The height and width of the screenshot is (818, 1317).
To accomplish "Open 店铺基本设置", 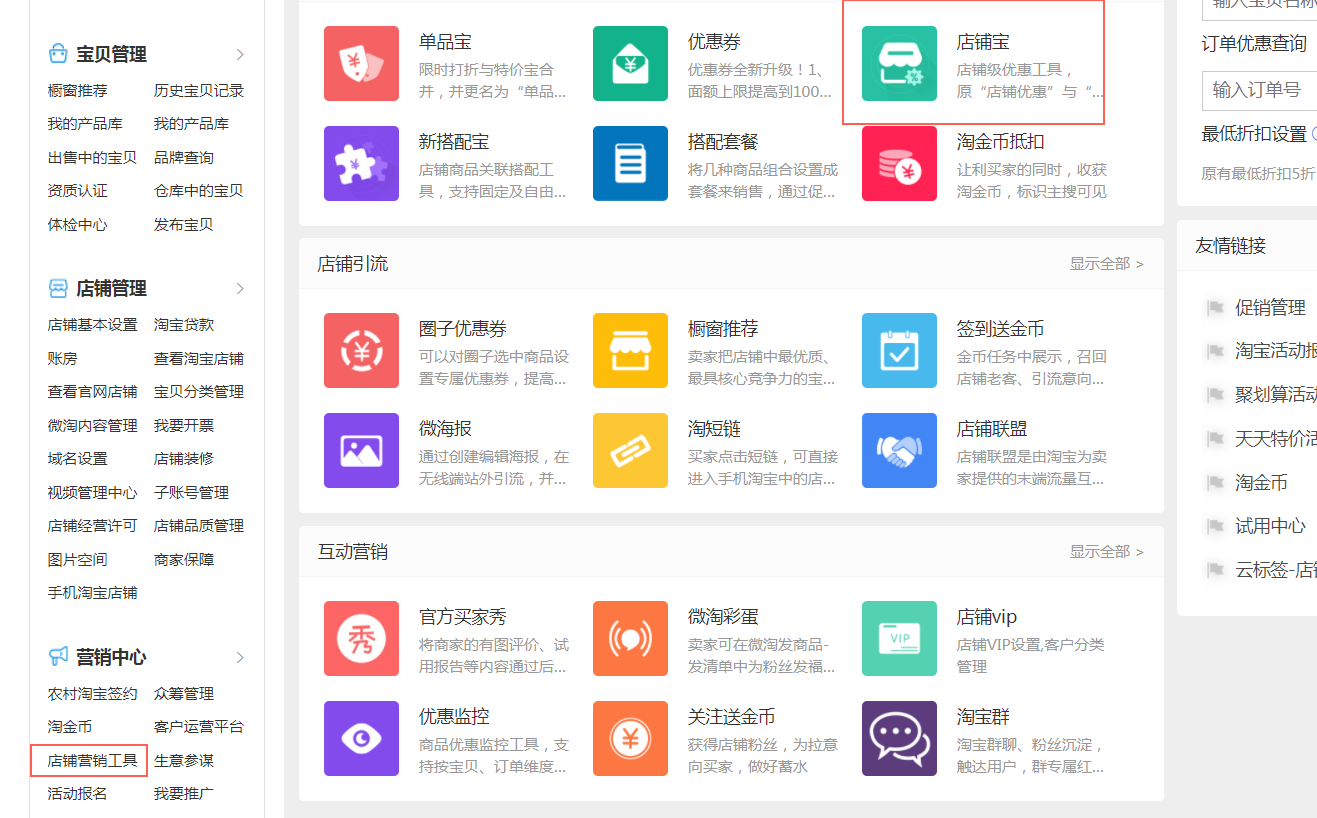I will click(93, 325).
